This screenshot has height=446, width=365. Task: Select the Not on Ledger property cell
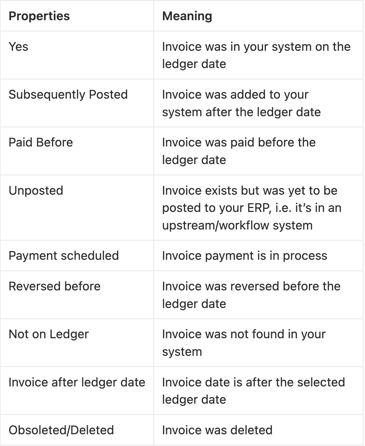coord(77,343)
